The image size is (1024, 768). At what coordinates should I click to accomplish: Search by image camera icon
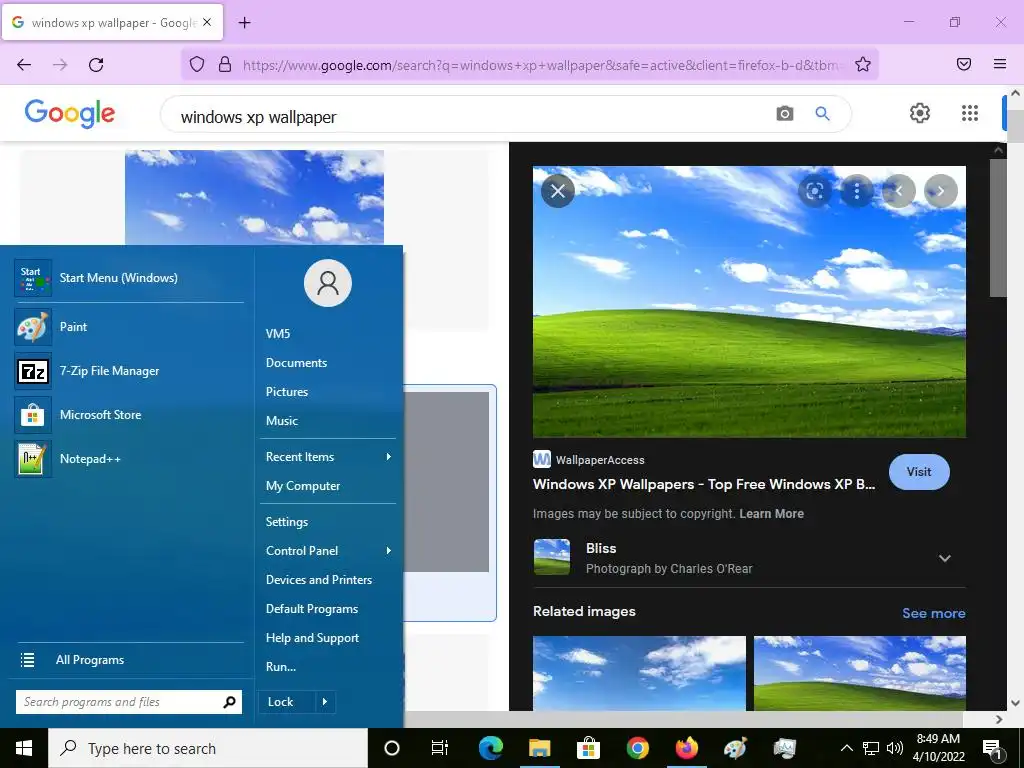point(785,114)
